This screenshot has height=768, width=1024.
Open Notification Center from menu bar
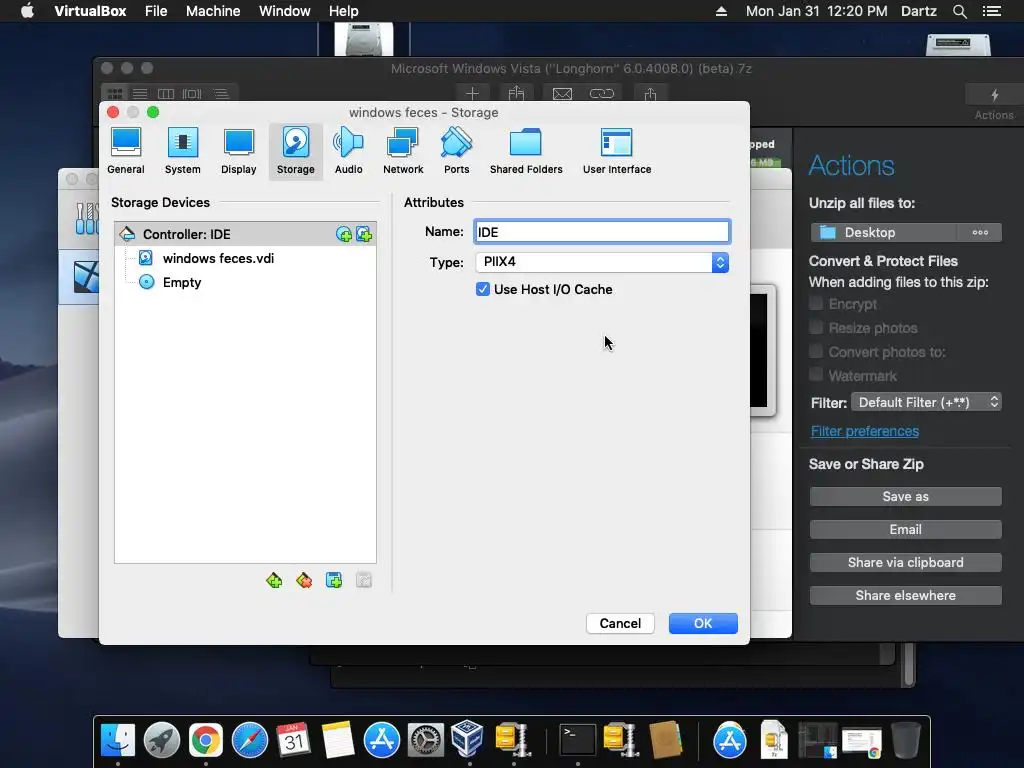tap(991, 11)
